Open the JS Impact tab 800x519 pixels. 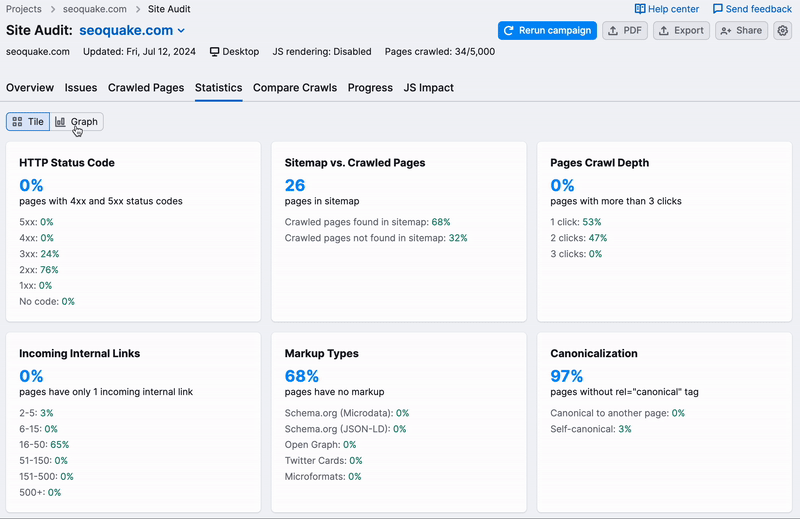point(428,88)
